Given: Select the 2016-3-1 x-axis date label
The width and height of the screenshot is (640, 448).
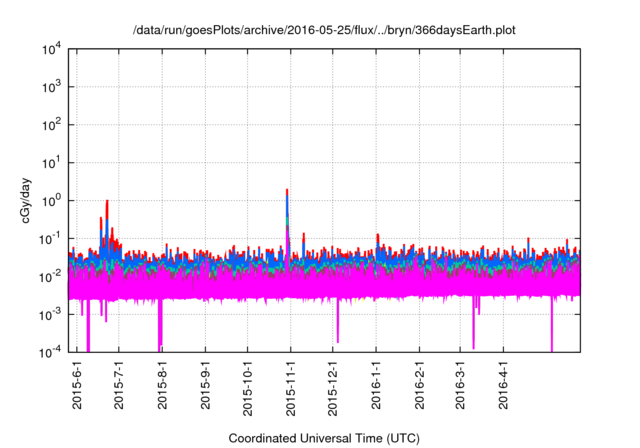Looking at the screenshot, I should click(460, 386).
